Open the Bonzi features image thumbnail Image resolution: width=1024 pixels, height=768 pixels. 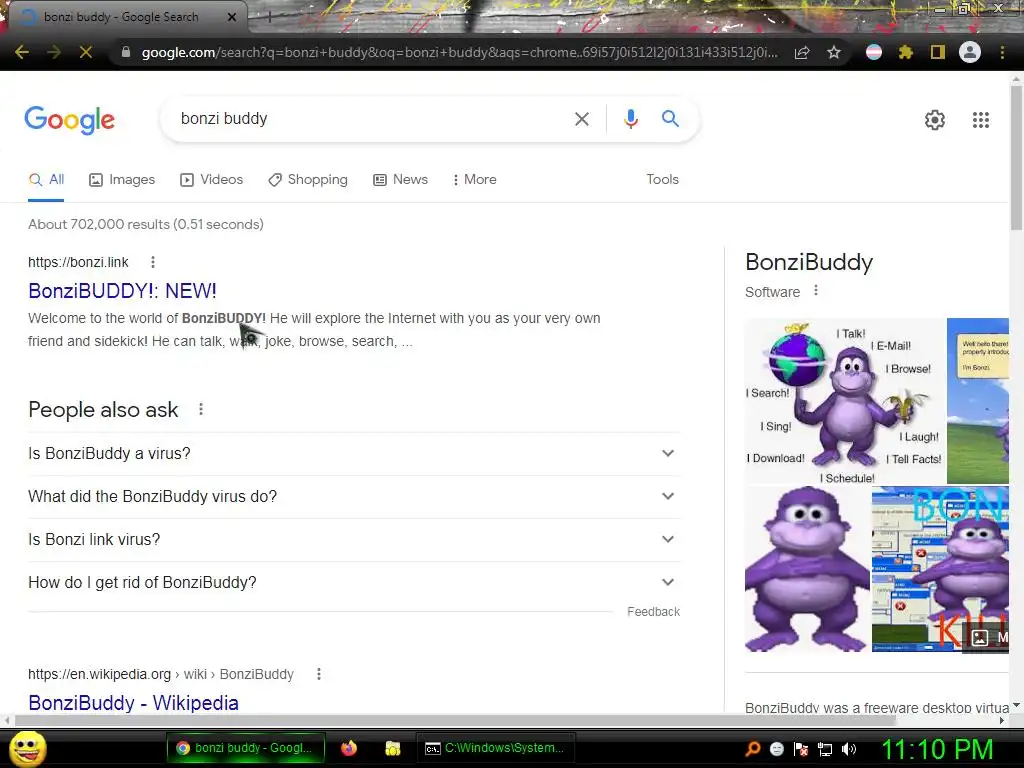(x=844, y=401)
